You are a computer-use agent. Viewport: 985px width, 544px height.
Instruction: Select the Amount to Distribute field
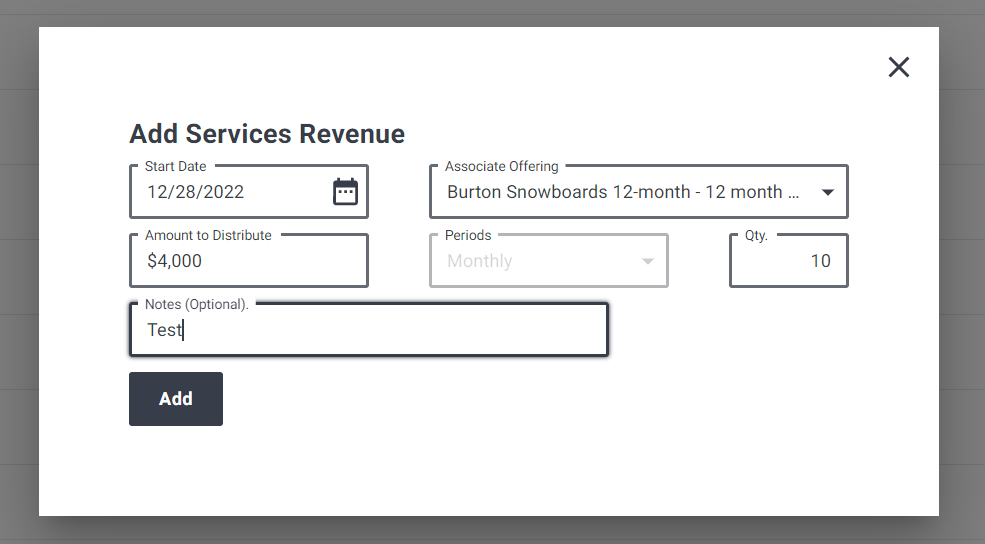click(249, 261)
